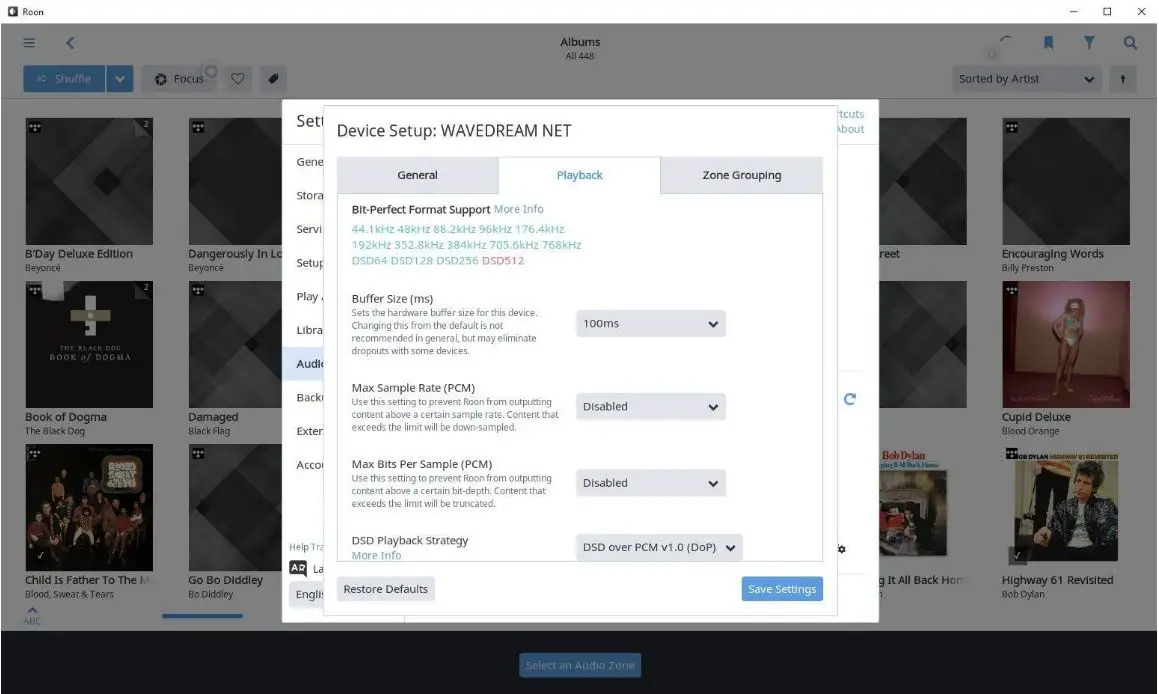
Task: Click the artist name Blood Orange
Action: tap(1030, 431)
